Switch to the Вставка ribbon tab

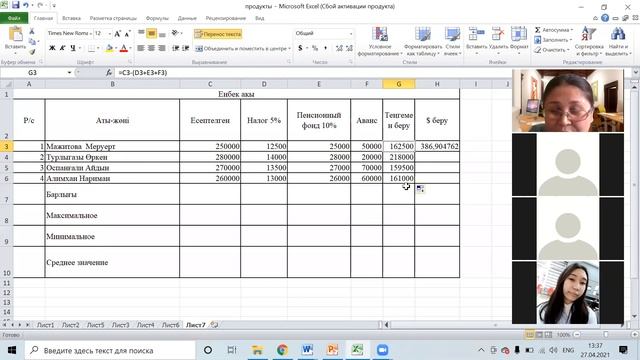(71, 18)
